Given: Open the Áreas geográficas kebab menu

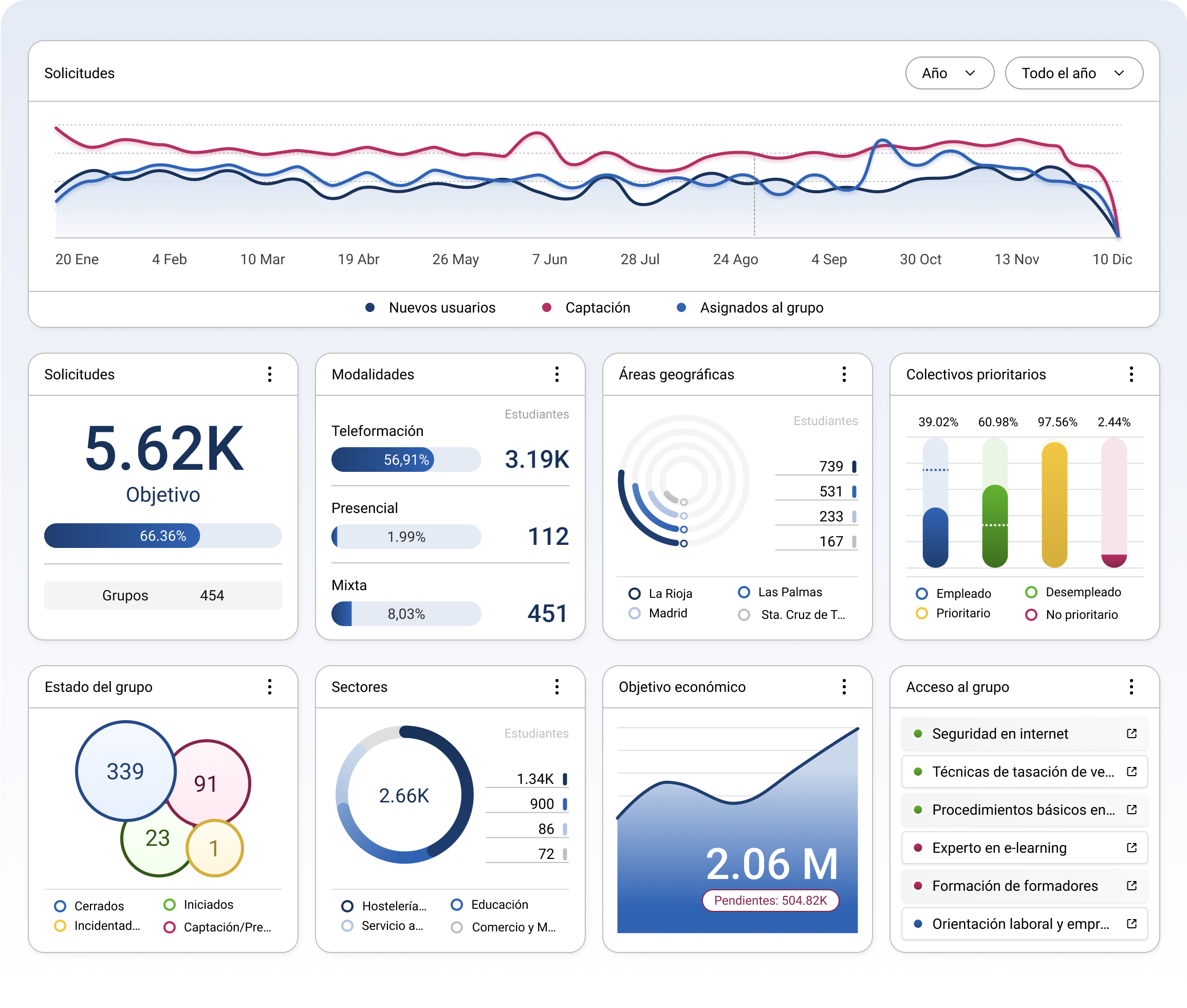Looking at the screenshot, I should (x=844, y=374).
